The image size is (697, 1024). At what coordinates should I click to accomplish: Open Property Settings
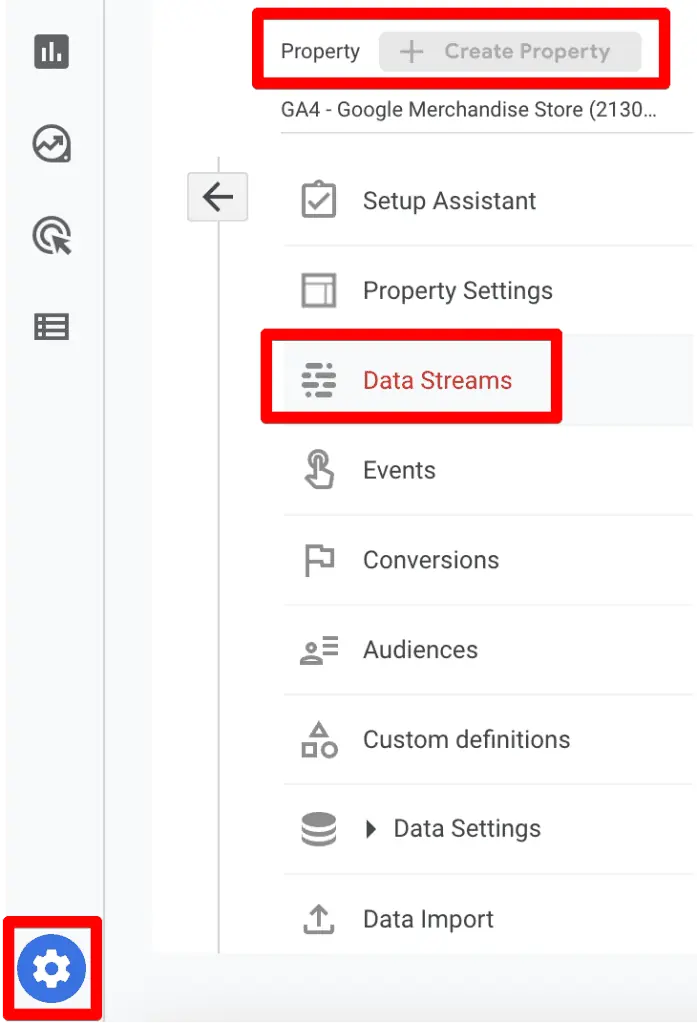[457, 291]
